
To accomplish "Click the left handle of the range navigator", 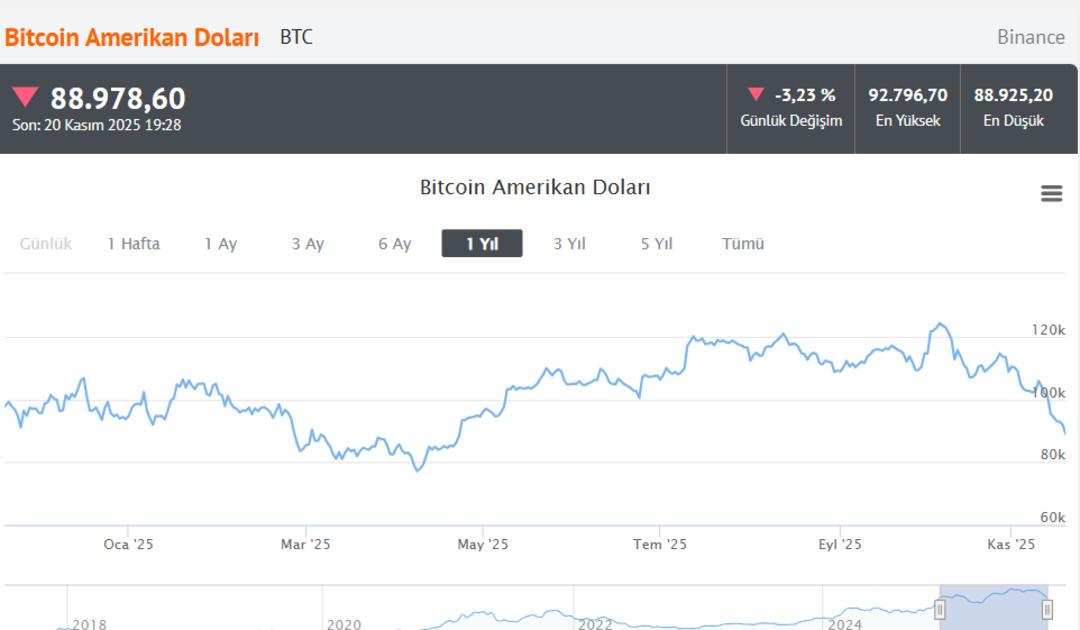I will [938, 608].
